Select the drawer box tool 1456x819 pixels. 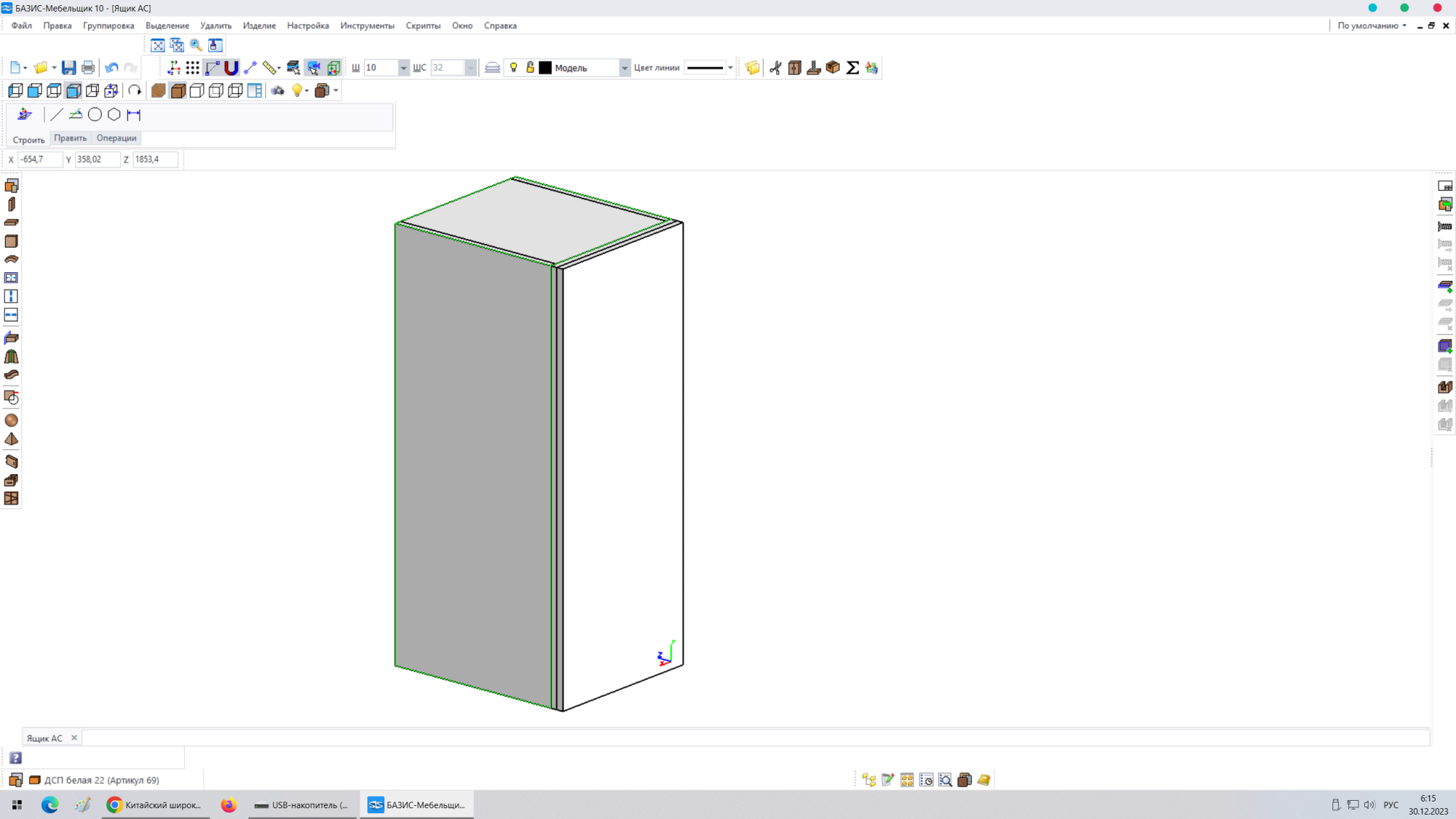pyautogui.click(x=12, y=480)
